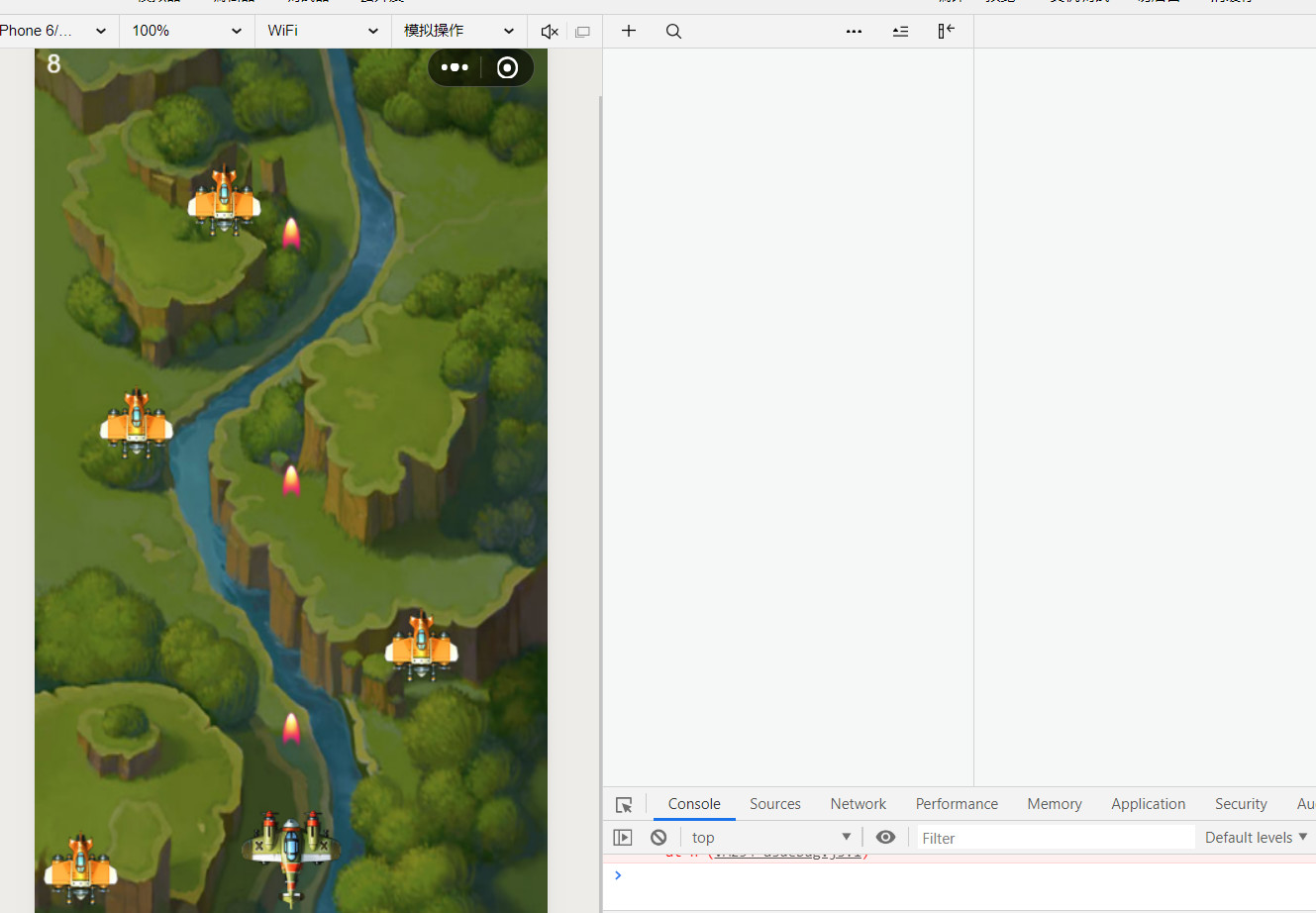Switch to the Memory tab

1055,804
